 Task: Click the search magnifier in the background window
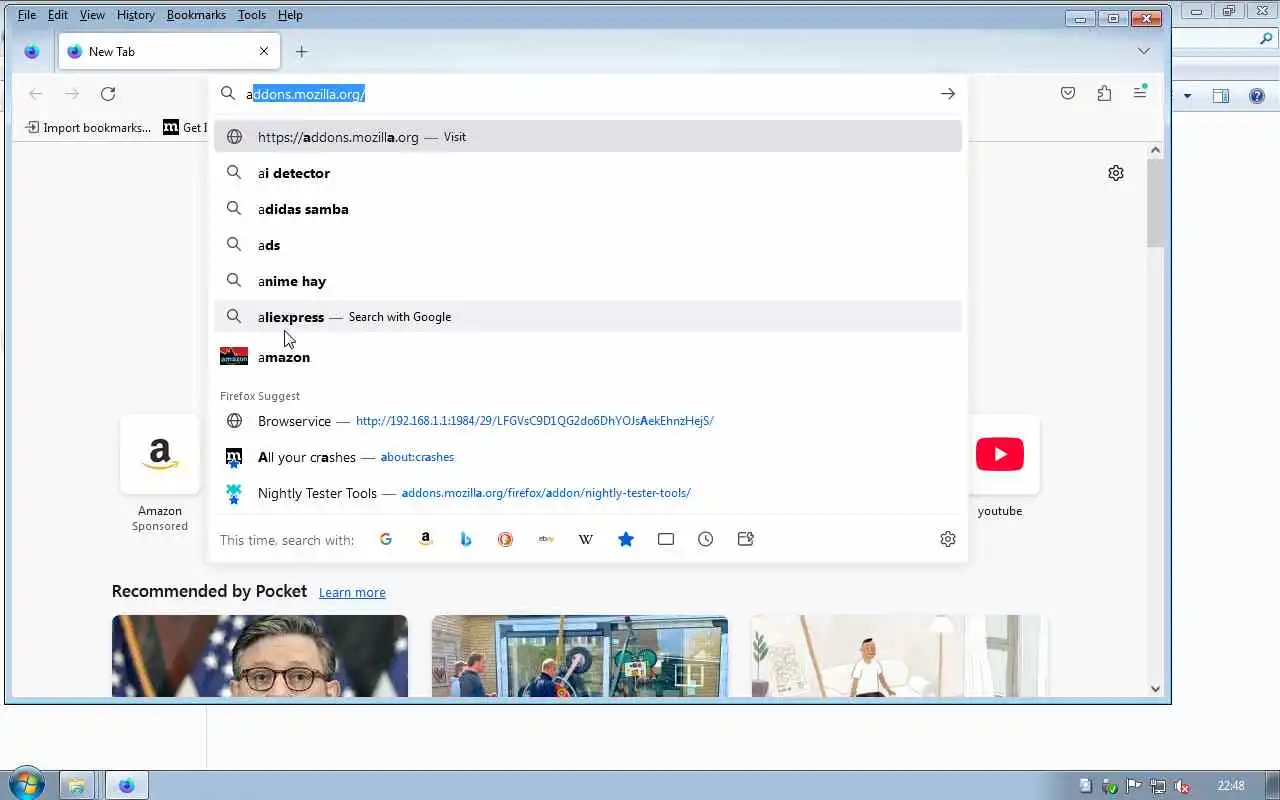pos(1266,39)
